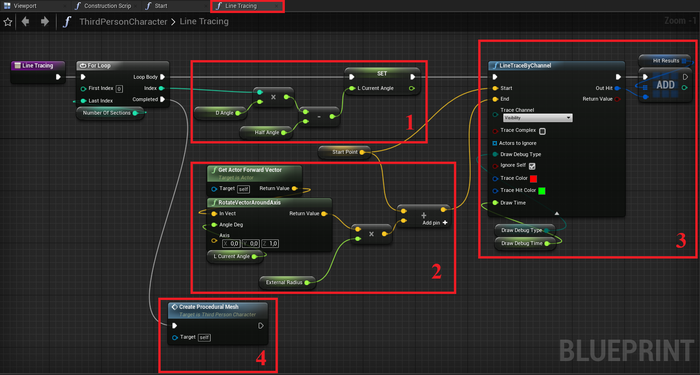Click the ThirdPersonCharacter breadcrumb link

tap(123, 22)
